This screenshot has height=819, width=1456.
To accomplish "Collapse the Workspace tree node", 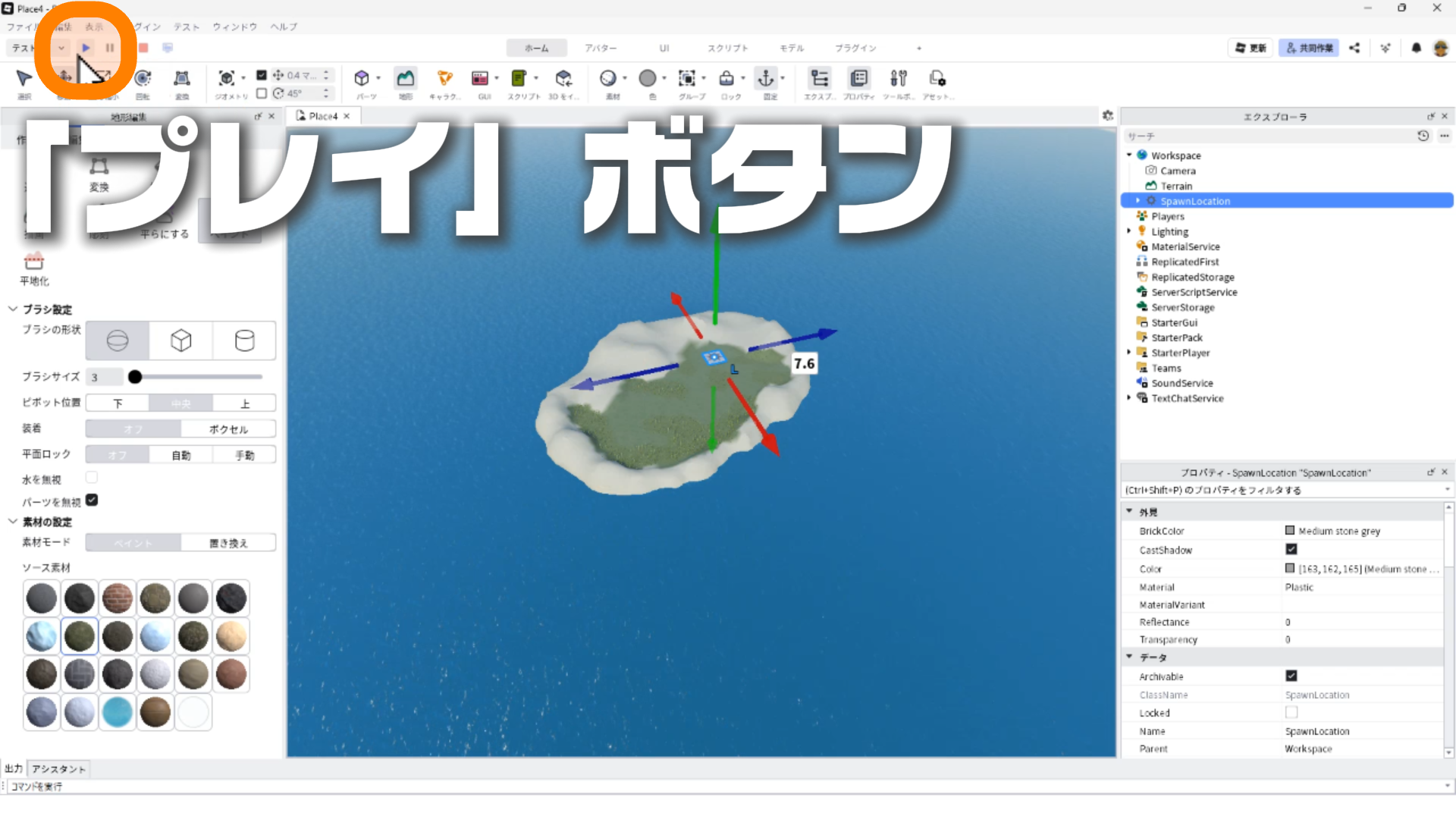I will (1129, 155).
